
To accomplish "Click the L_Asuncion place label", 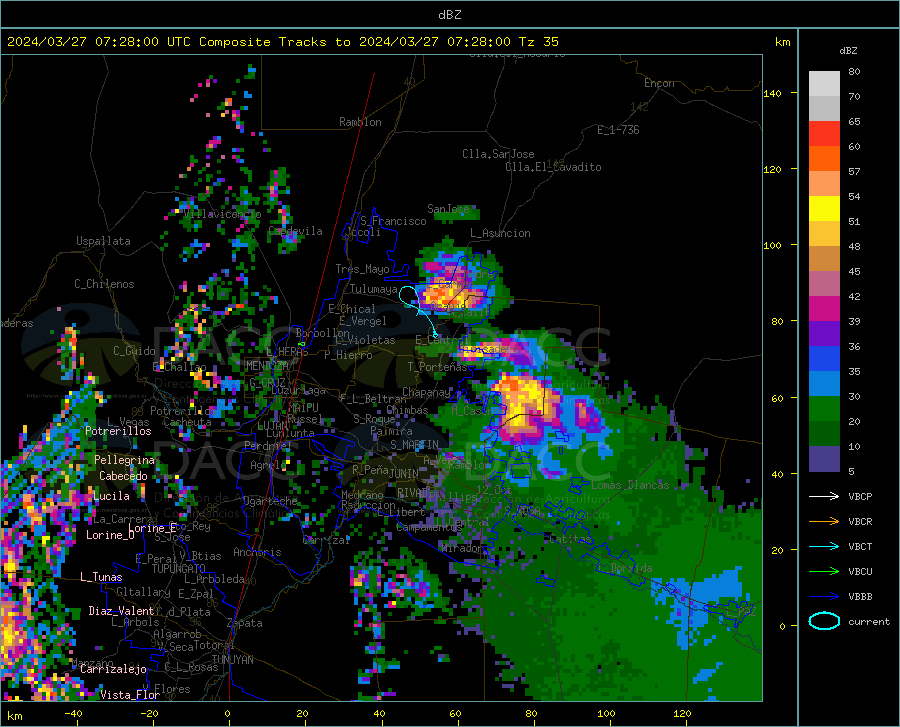I will pyautogui.click(x=500, y=233).
